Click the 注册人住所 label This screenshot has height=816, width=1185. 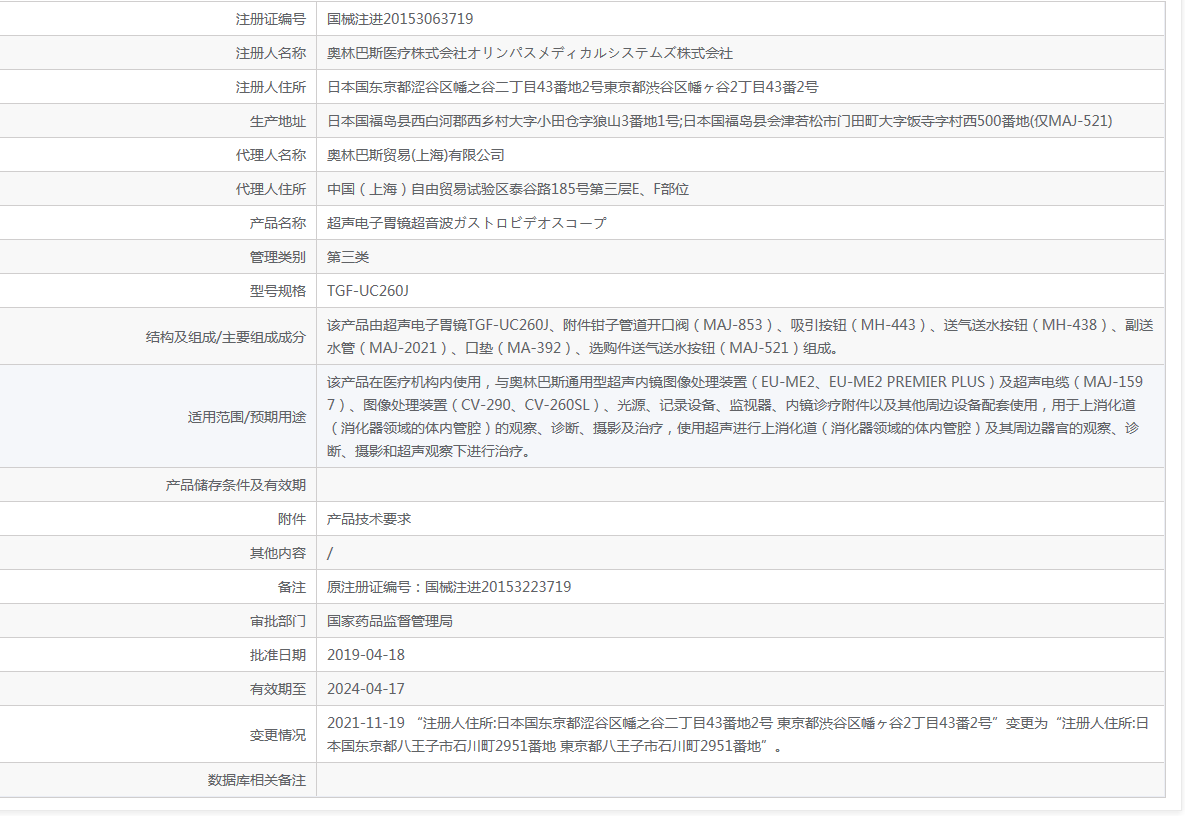[271, 87]
